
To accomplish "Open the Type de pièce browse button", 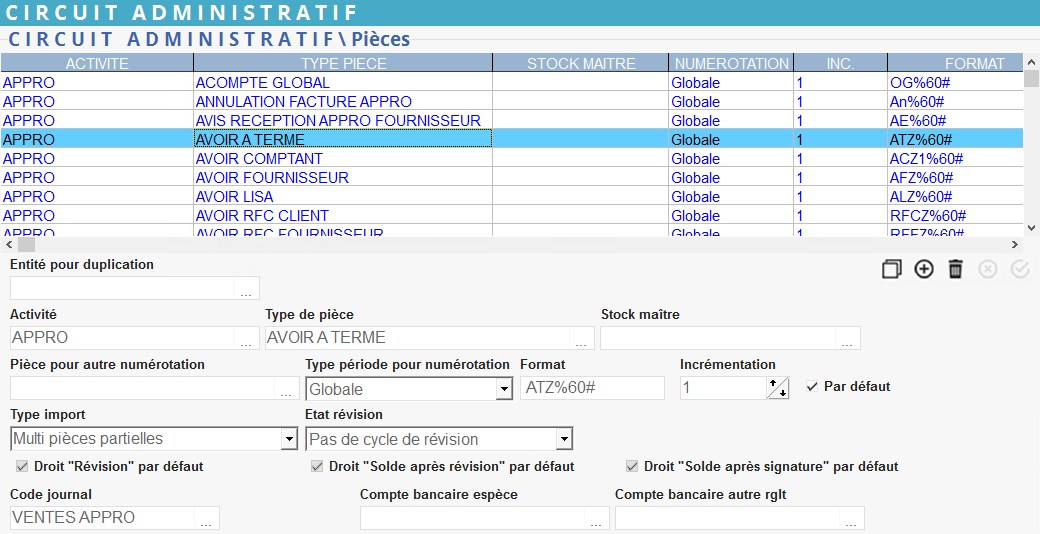I will [582, 339].
